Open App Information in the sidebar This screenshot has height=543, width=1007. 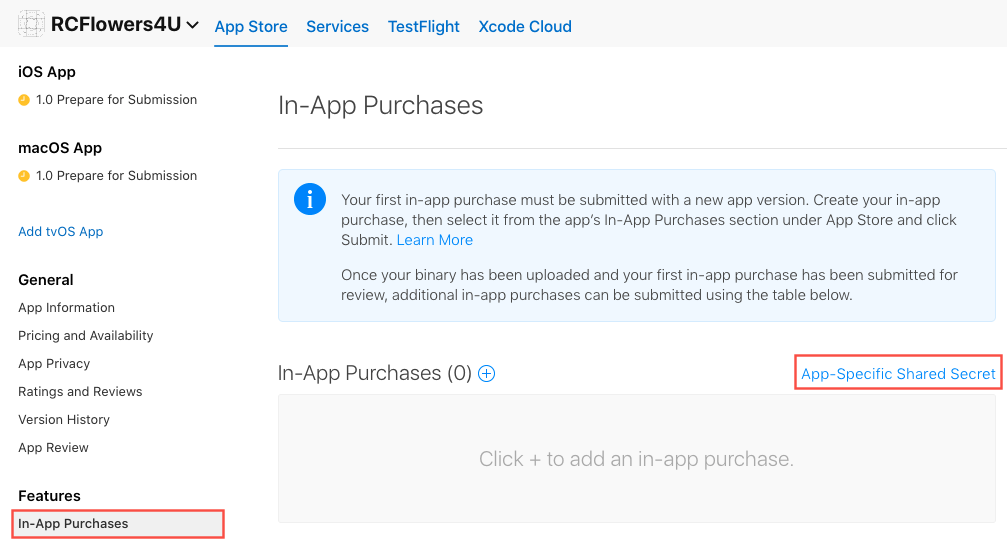pyautogui.click(x=66, y=308)
